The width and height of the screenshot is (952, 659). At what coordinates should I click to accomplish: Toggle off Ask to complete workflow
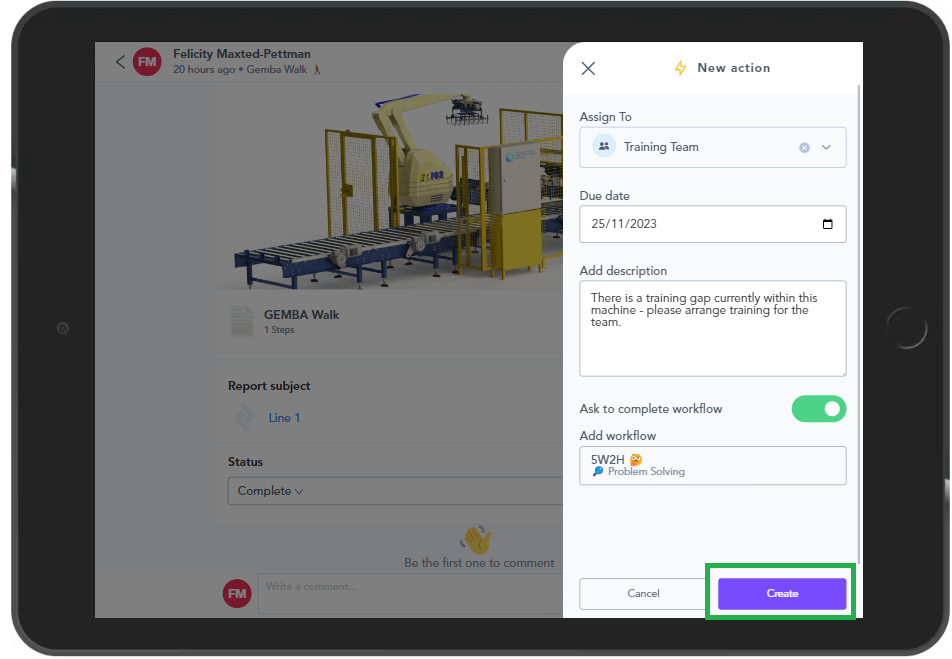[818, 409]
